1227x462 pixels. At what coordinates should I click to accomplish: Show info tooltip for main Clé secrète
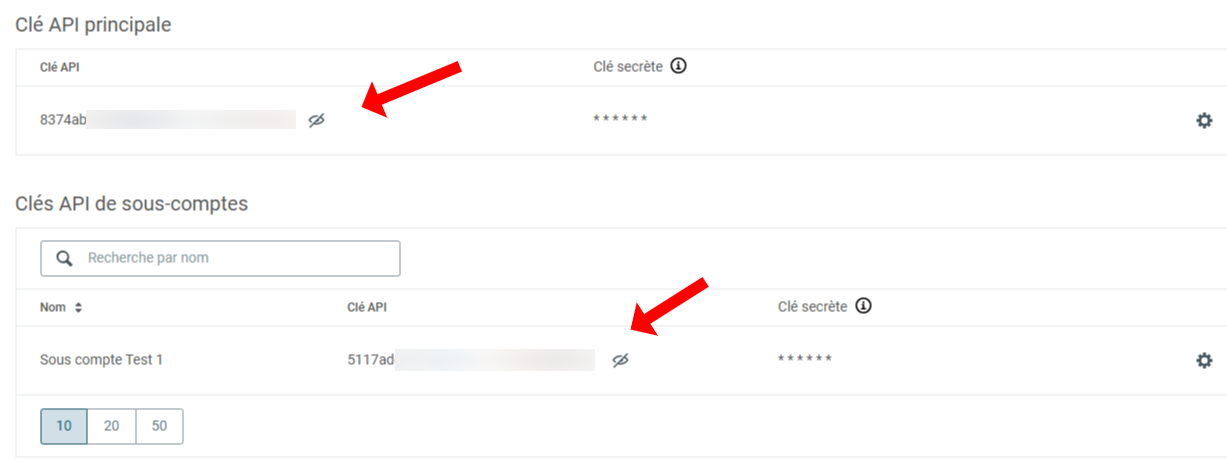click(679, 66)
